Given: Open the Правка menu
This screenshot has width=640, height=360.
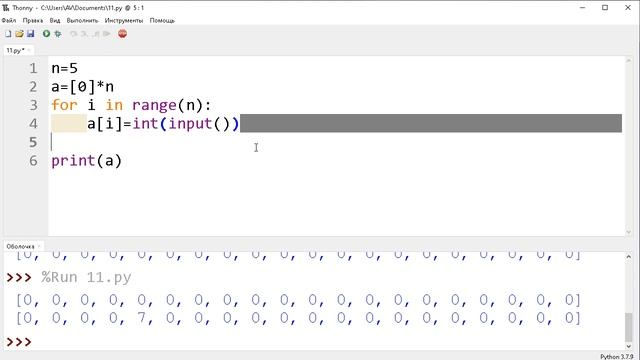Looking at the screenshot, I should coord(33,20).
